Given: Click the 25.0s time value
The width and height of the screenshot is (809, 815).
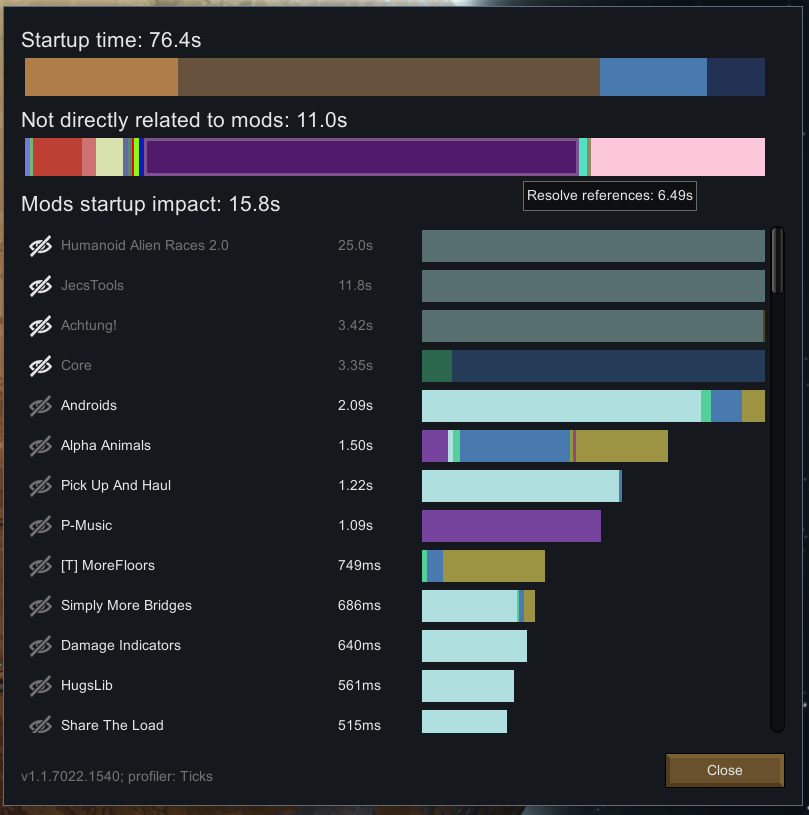Looking at the screenshot, I should click(x=355, y=245).
